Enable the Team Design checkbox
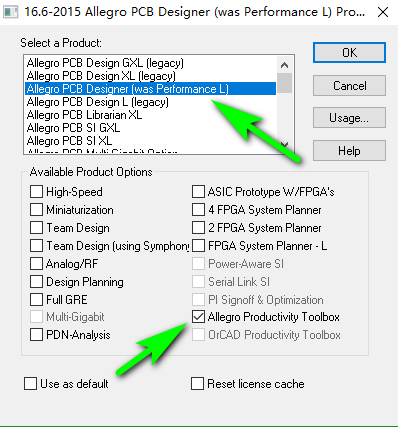Viewport: 398px width, 427px height. click(36, 228)
